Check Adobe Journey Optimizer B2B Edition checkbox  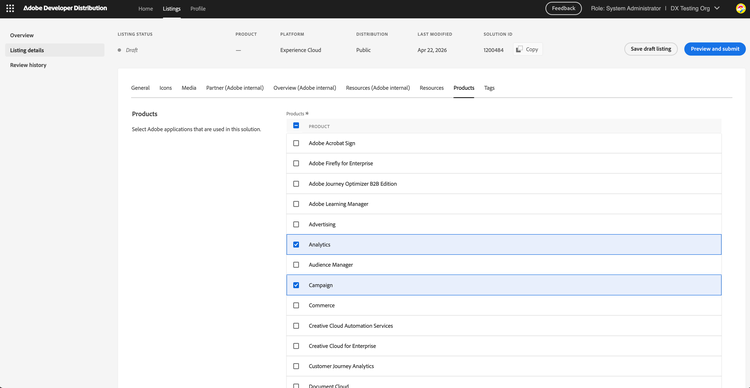(x=296, y=184)
